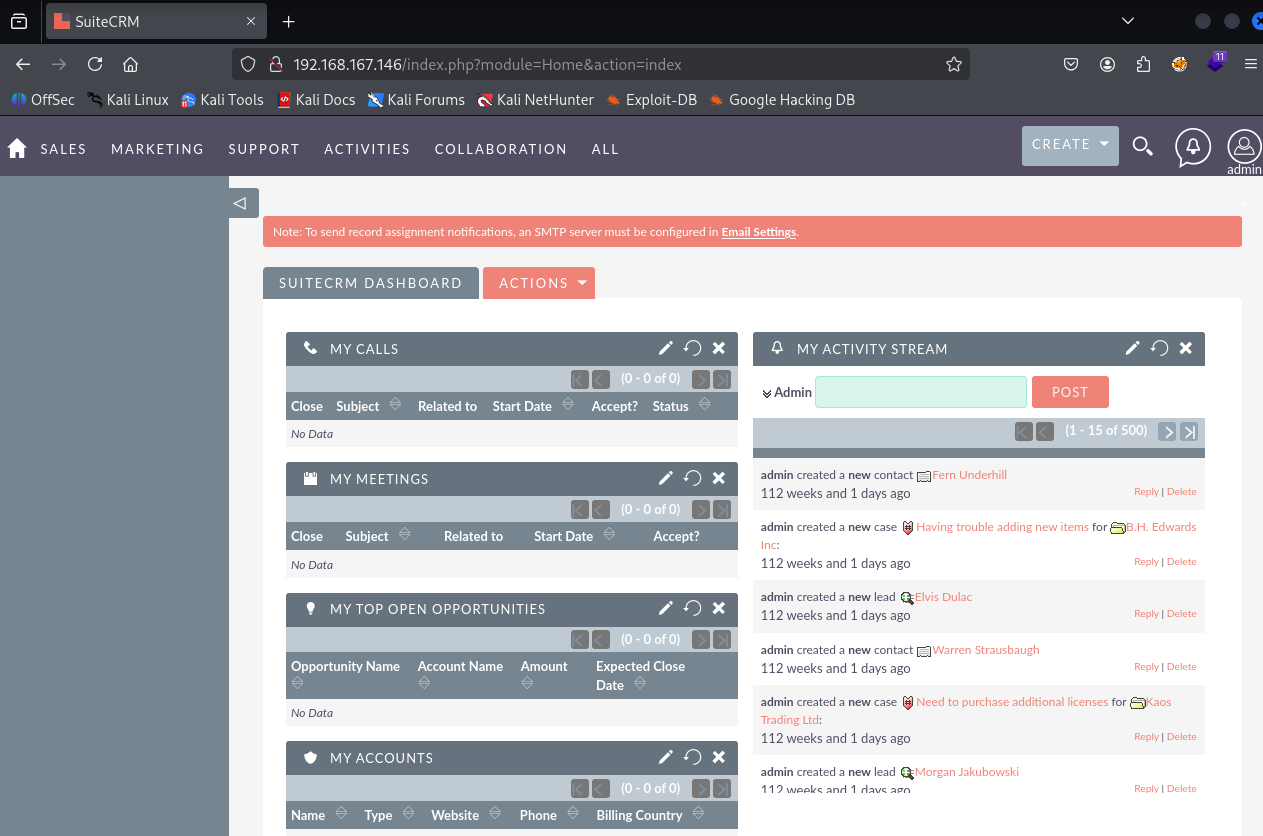
Task: Open the notifications bell icon
Action: pyautogui.click(x=1192, y=147)
